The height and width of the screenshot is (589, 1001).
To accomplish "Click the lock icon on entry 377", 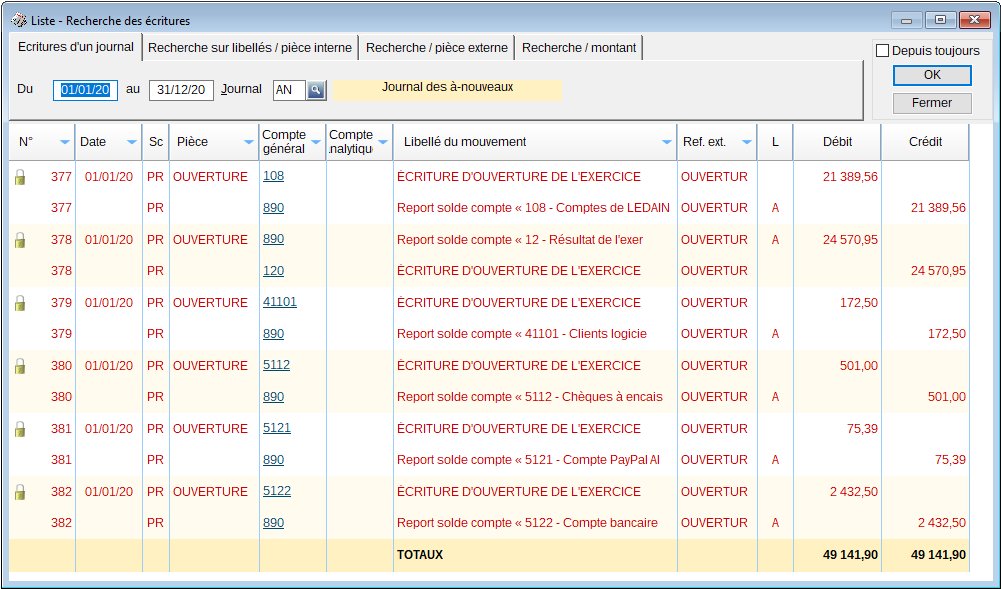I will [x=20, y=177].
